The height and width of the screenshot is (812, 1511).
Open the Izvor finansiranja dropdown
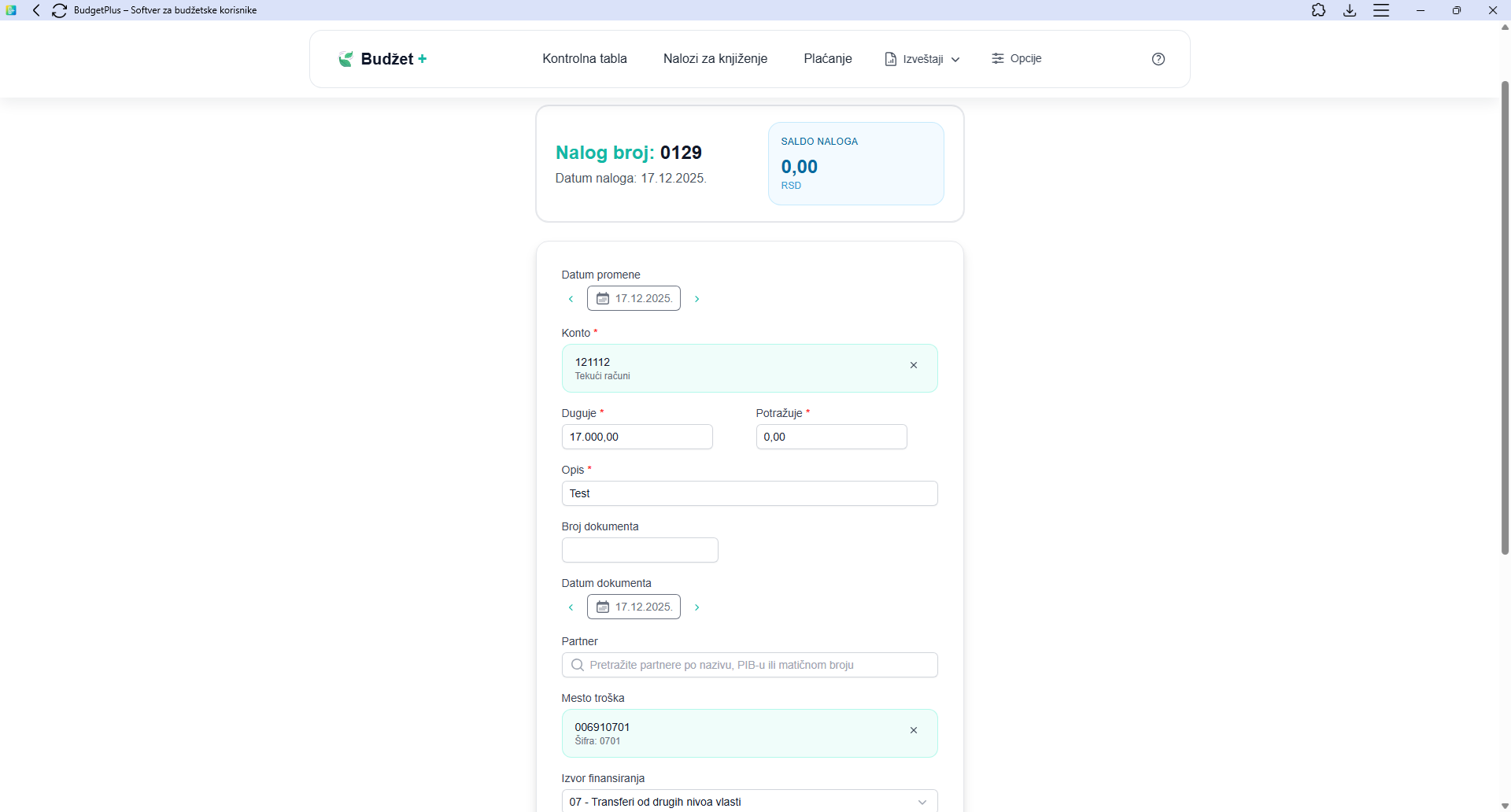749,801
